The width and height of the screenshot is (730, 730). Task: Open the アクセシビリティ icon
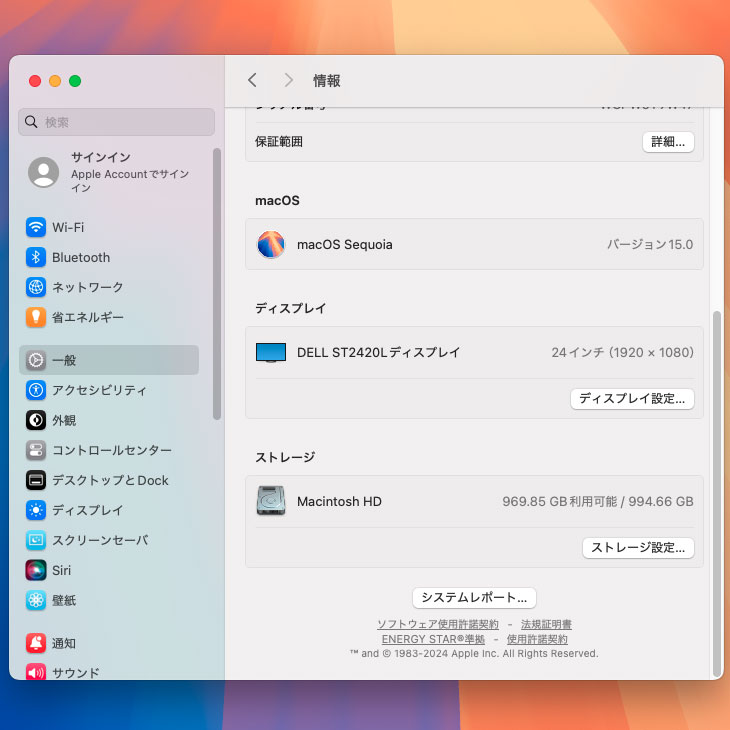click(36, 390)
